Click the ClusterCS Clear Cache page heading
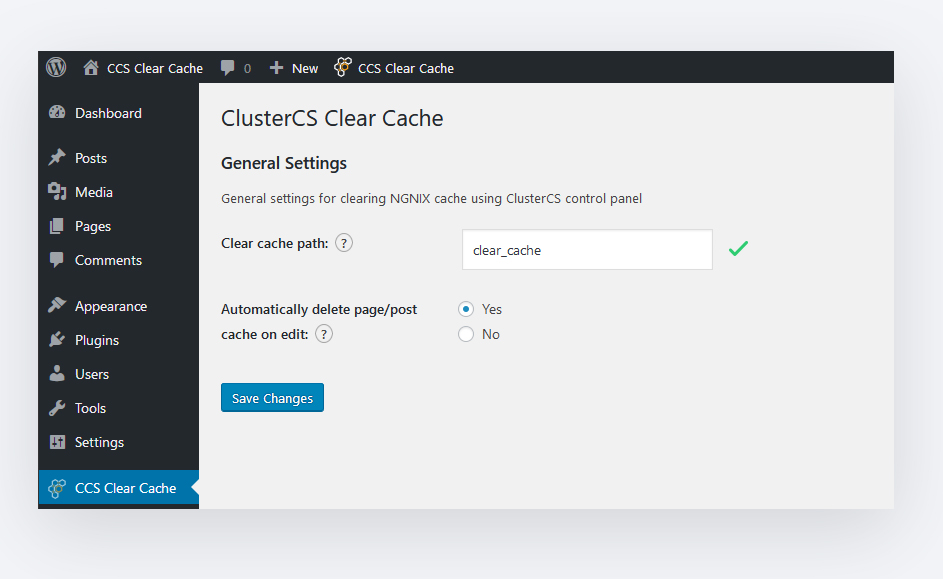 point(332,118)
